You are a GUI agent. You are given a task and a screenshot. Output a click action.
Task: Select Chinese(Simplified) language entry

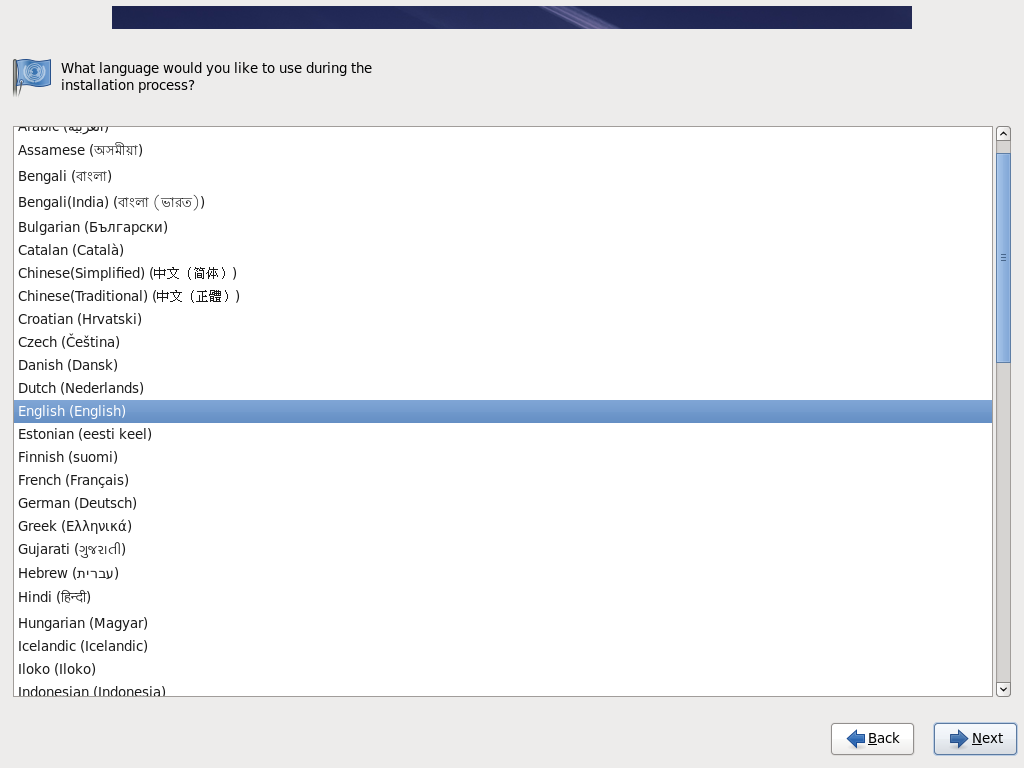coord(503,273)
